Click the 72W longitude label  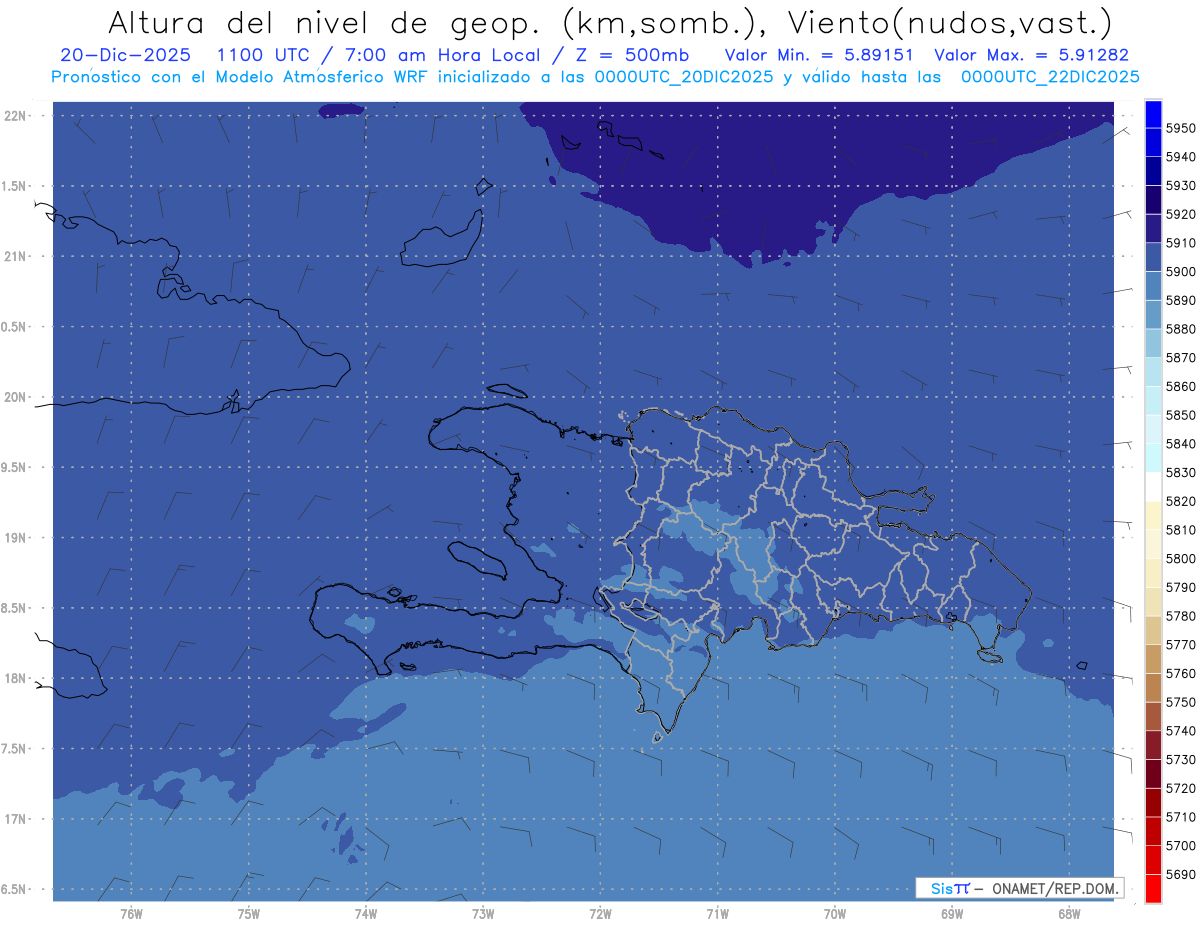point(601,914)
